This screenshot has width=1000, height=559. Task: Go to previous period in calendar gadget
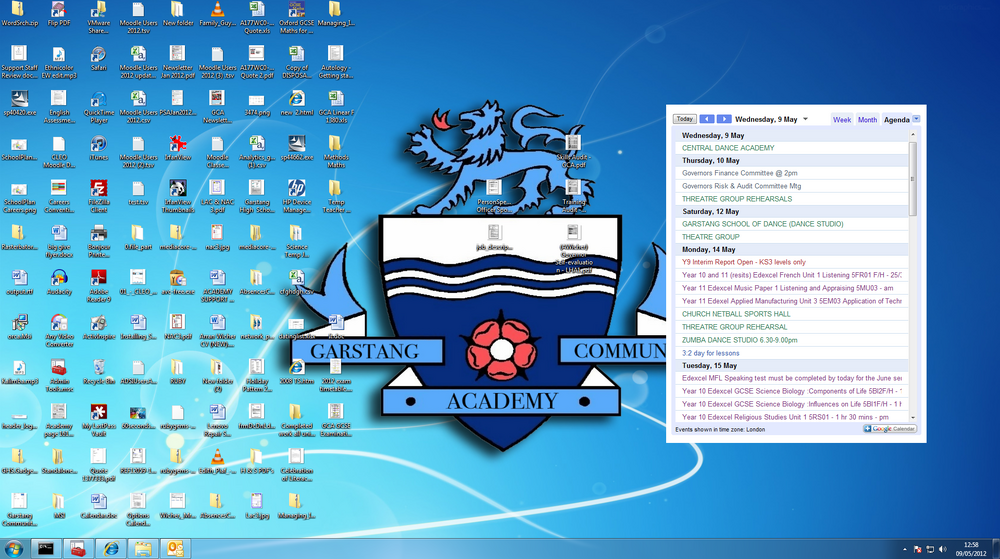[x=707, y=119]
